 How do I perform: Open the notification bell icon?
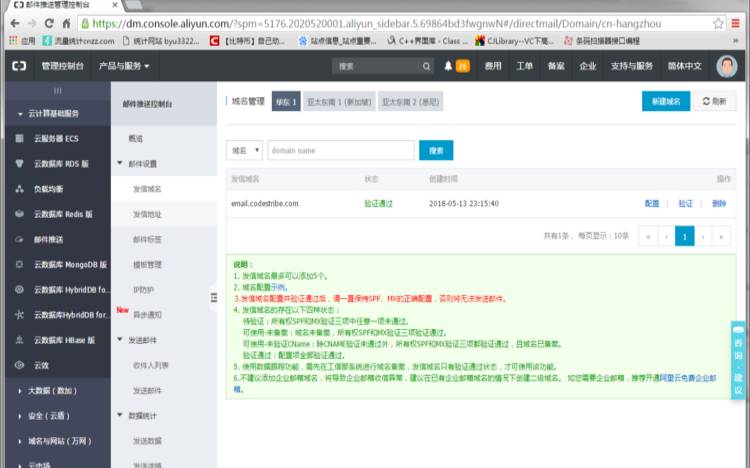point(448,66)
